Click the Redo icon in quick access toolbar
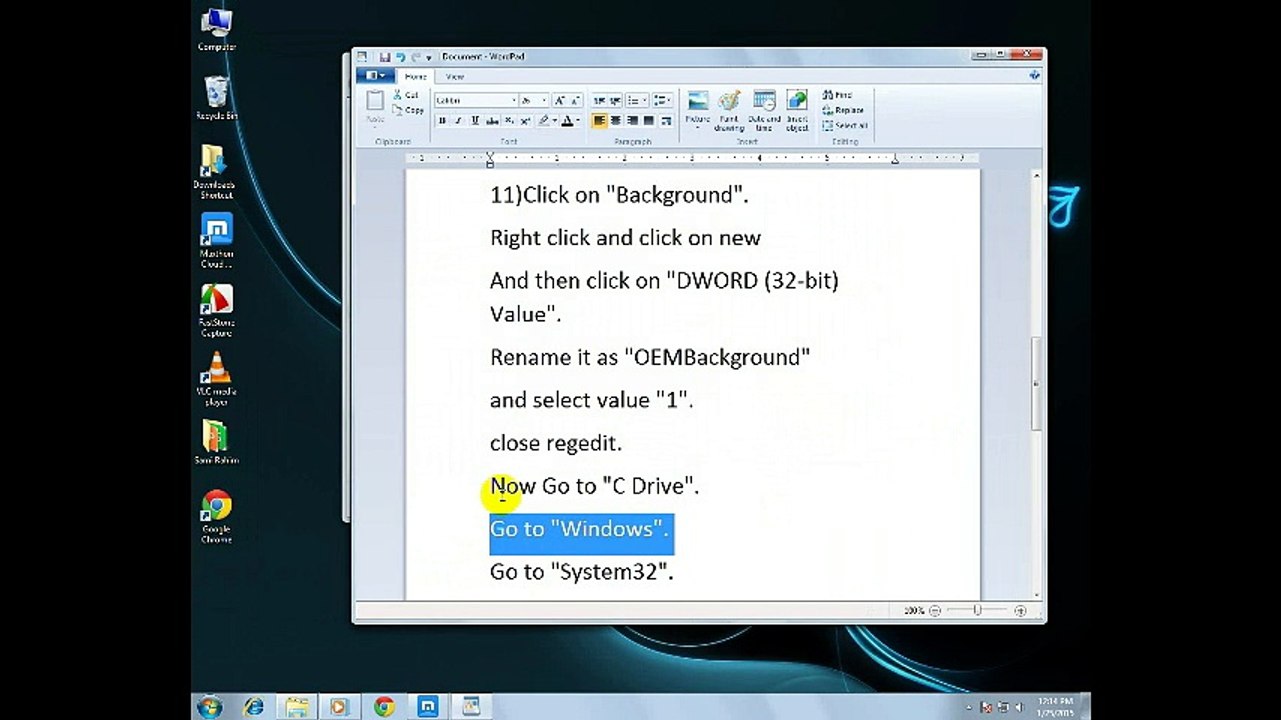The image size is (1281, 720). point(415,57)
